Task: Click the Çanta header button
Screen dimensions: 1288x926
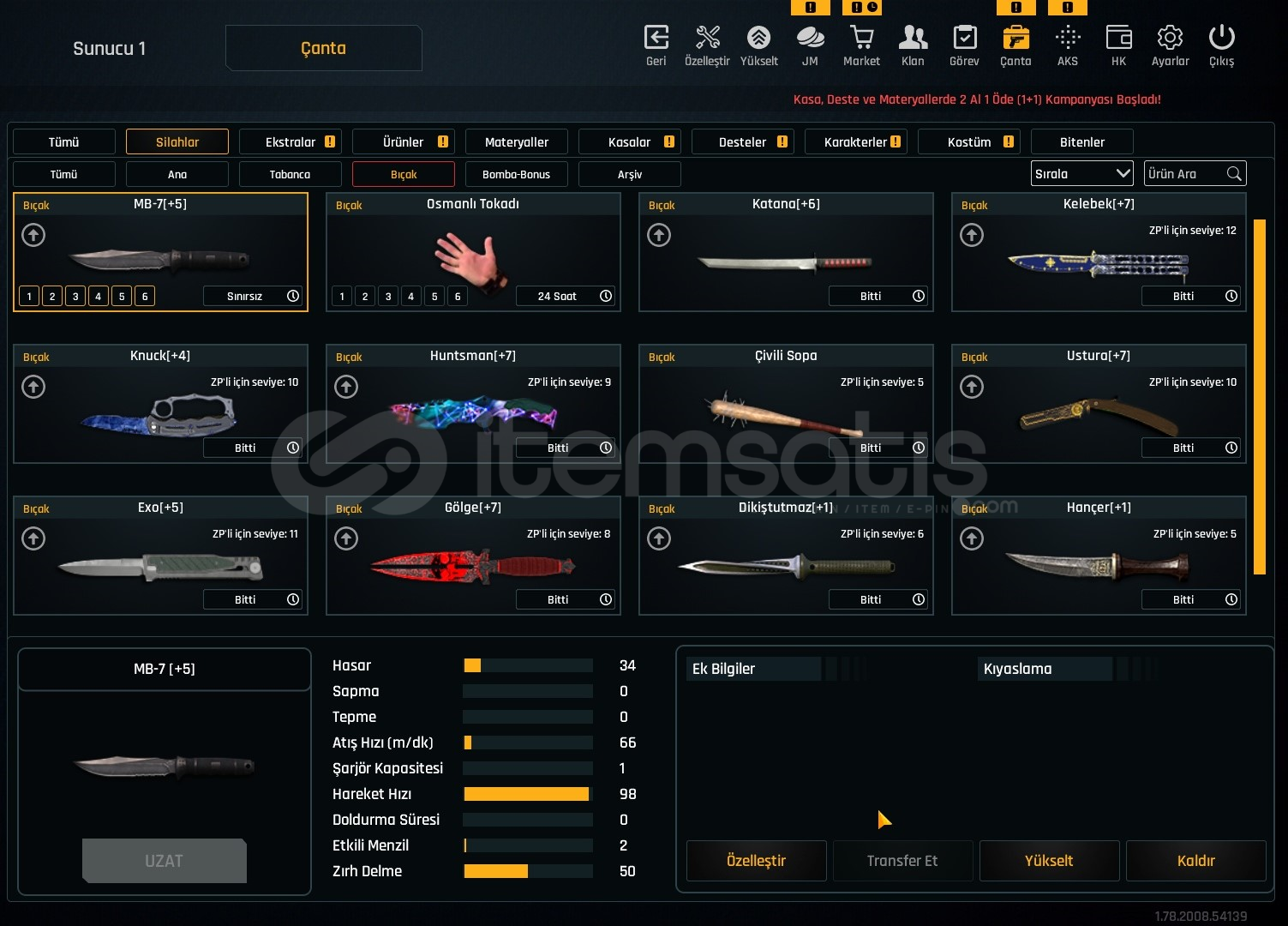Action: 324,48
